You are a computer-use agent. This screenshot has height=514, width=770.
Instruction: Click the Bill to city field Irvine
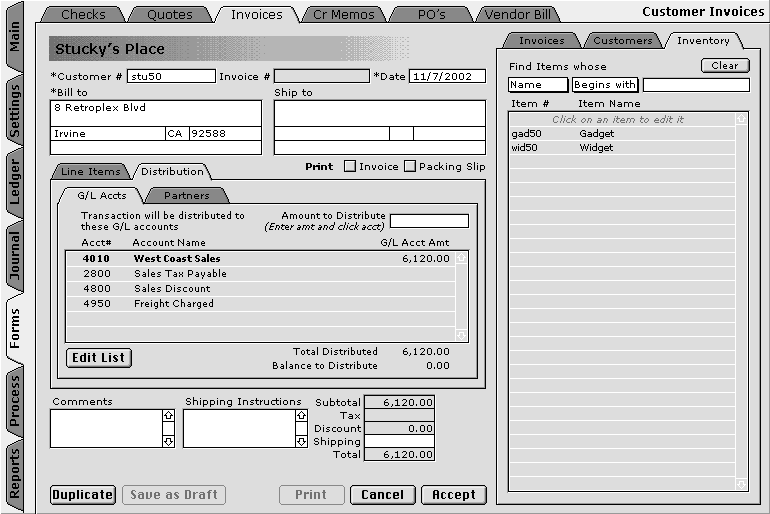(x=108, y=134)
